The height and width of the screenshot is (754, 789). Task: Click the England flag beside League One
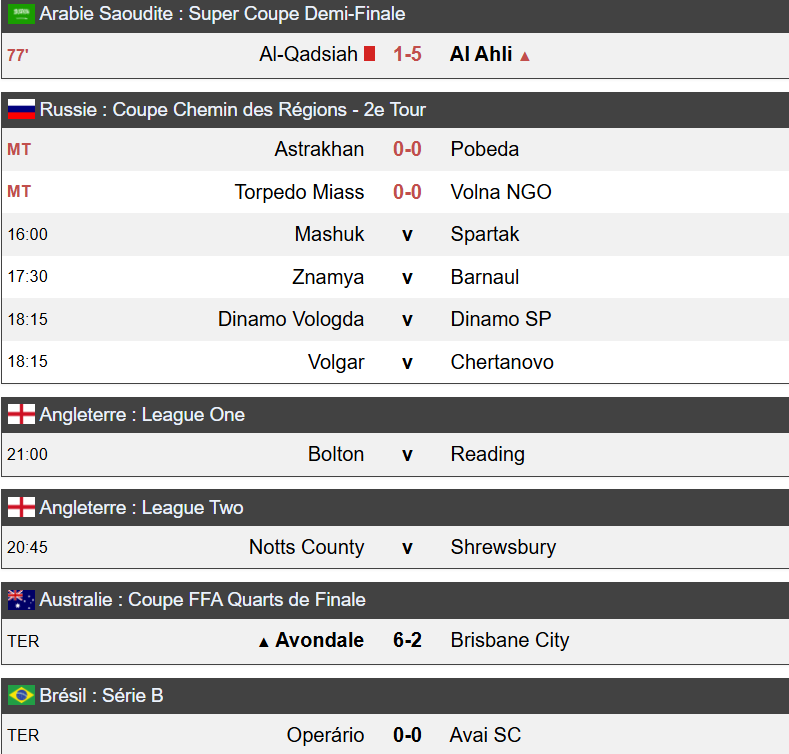pos(21,415)
